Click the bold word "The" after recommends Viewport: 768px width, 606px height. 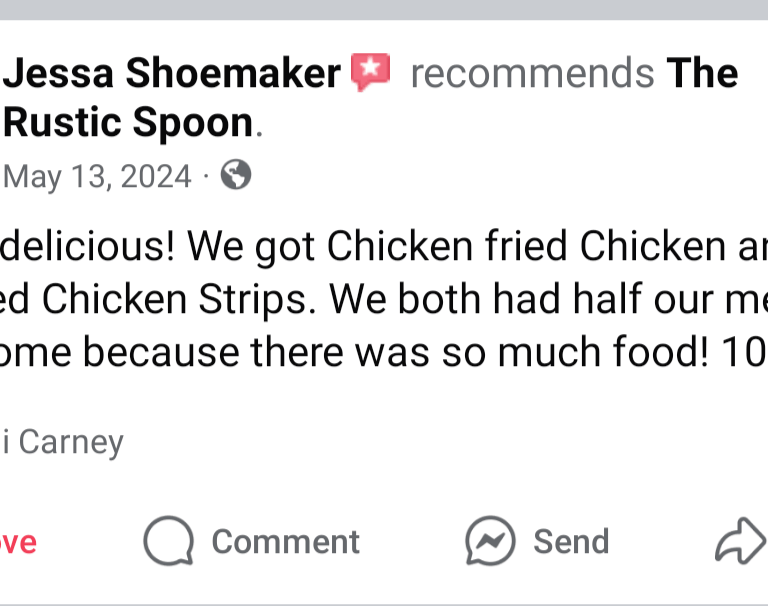702,74
